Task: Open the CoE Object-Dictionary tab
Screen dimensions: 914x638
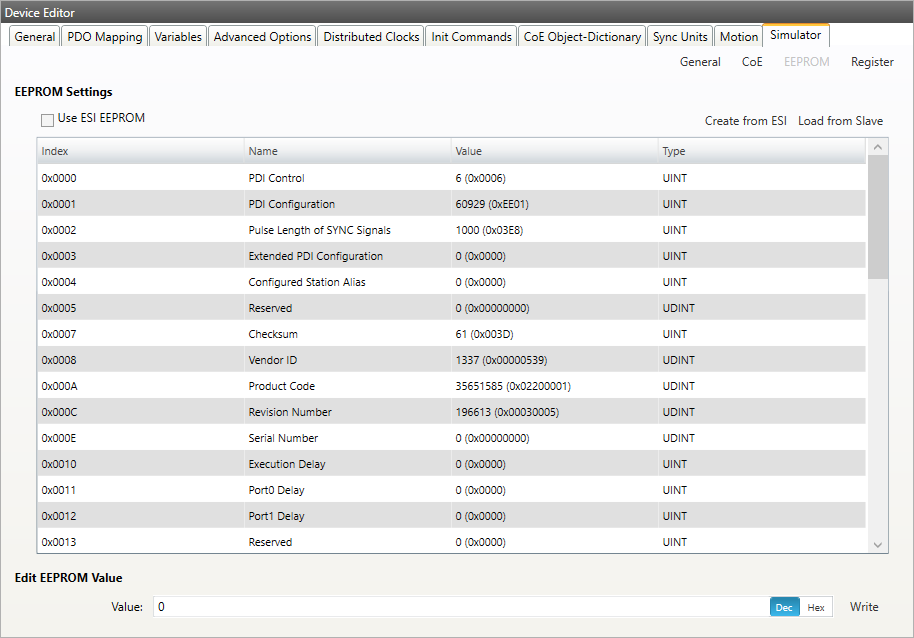Action: (x=582, y=37)
